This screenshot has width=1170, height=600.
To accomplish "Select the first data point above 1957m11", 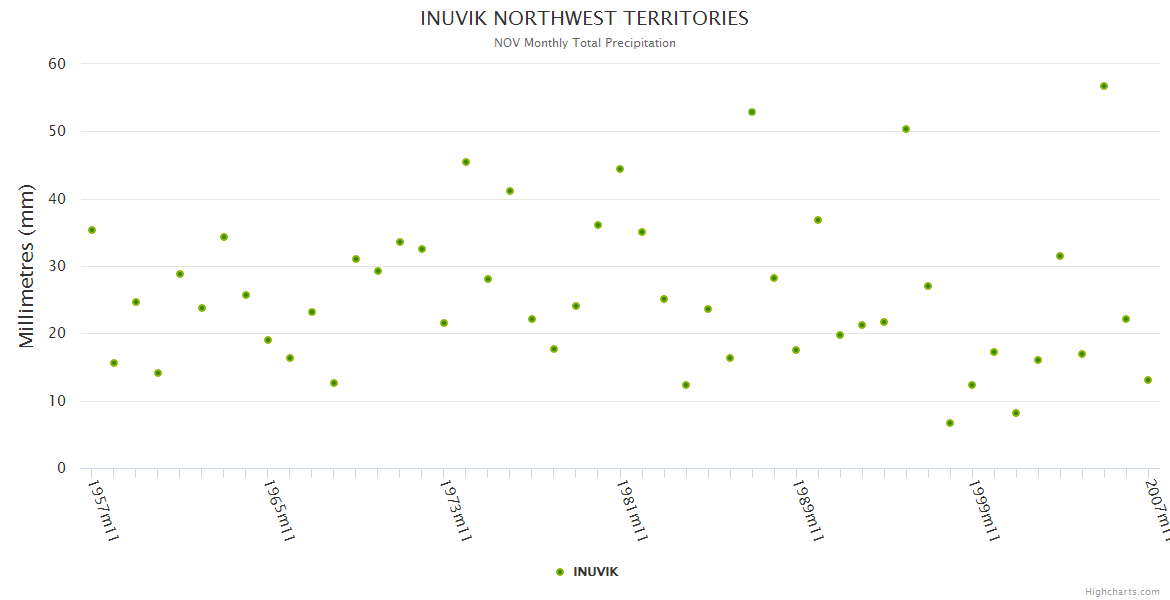I will coord(92,230).
